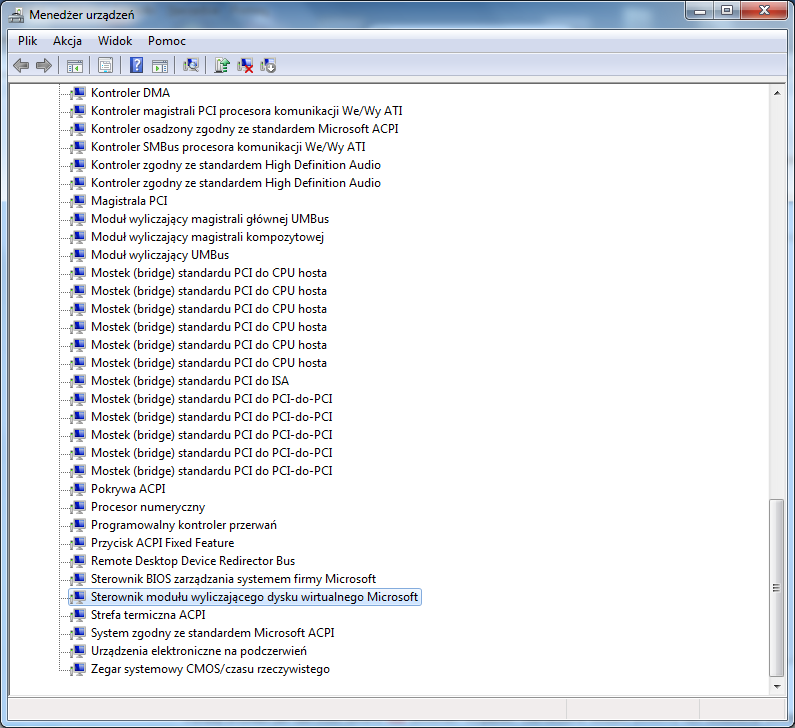Click the Uninstall device icon with red X

coord(245,65)
